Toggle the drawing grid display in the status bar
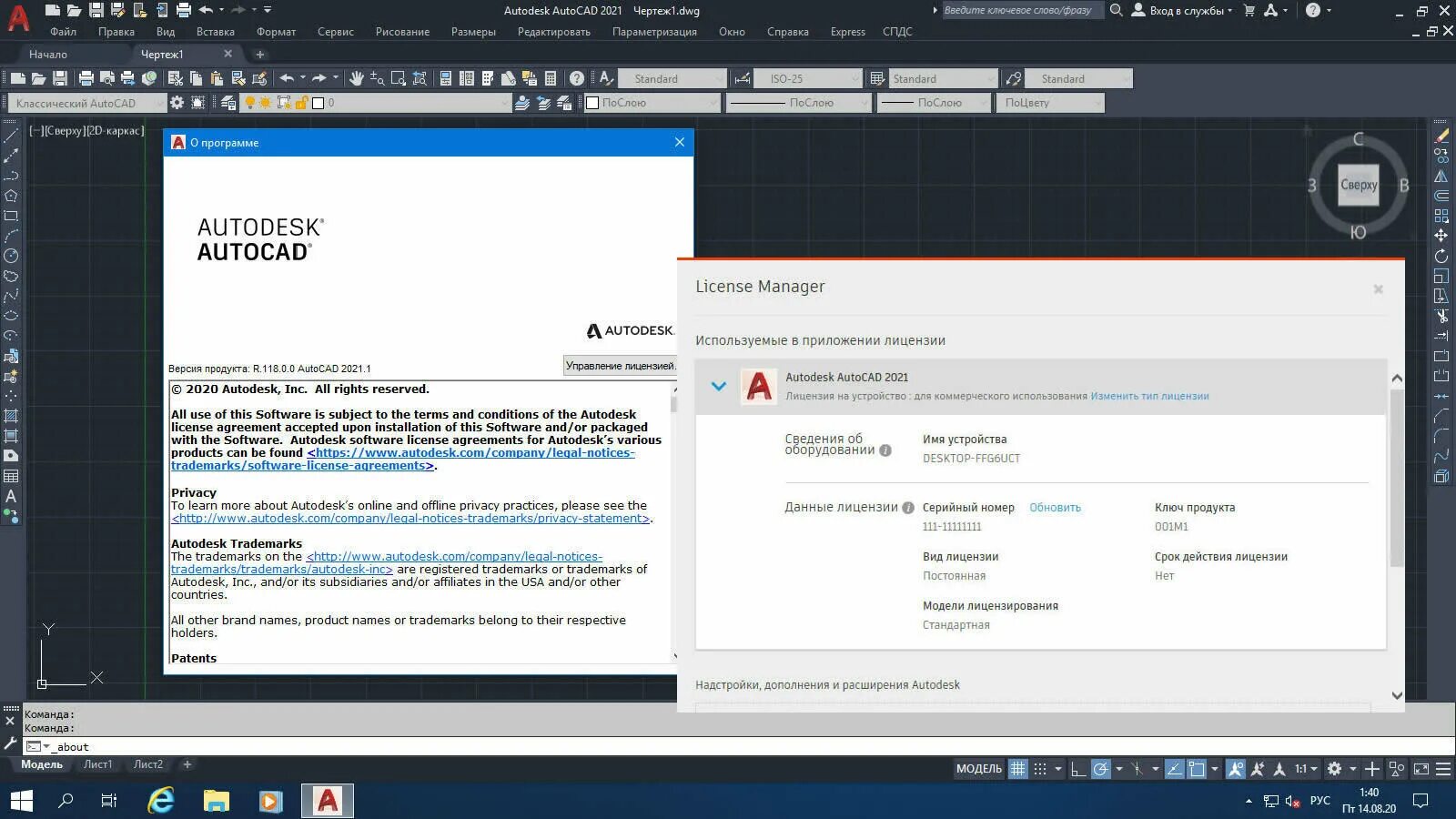This screenshot has width=1456, height=819. point(1017,769)
